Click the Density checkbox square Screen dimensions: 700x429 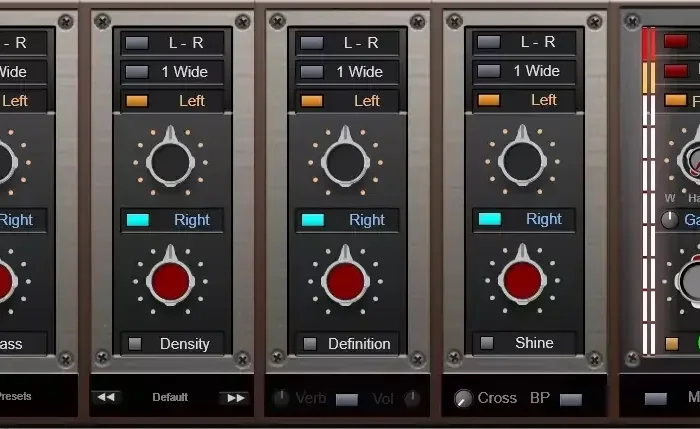(135, 344)
